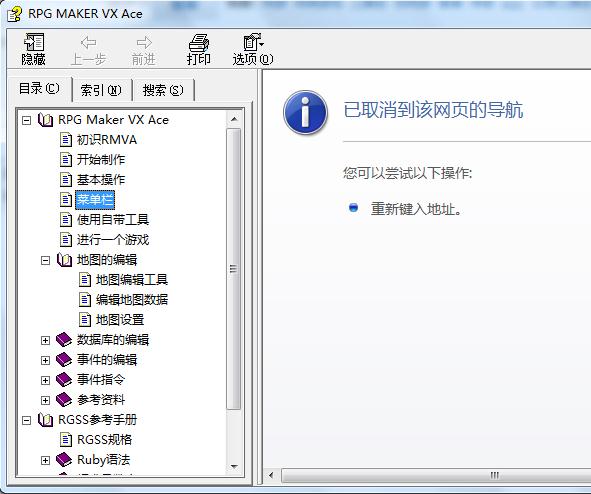Select the 地图编辑工具 topic
The height and width of the screenshot is (494, 591).
point(132,280)
